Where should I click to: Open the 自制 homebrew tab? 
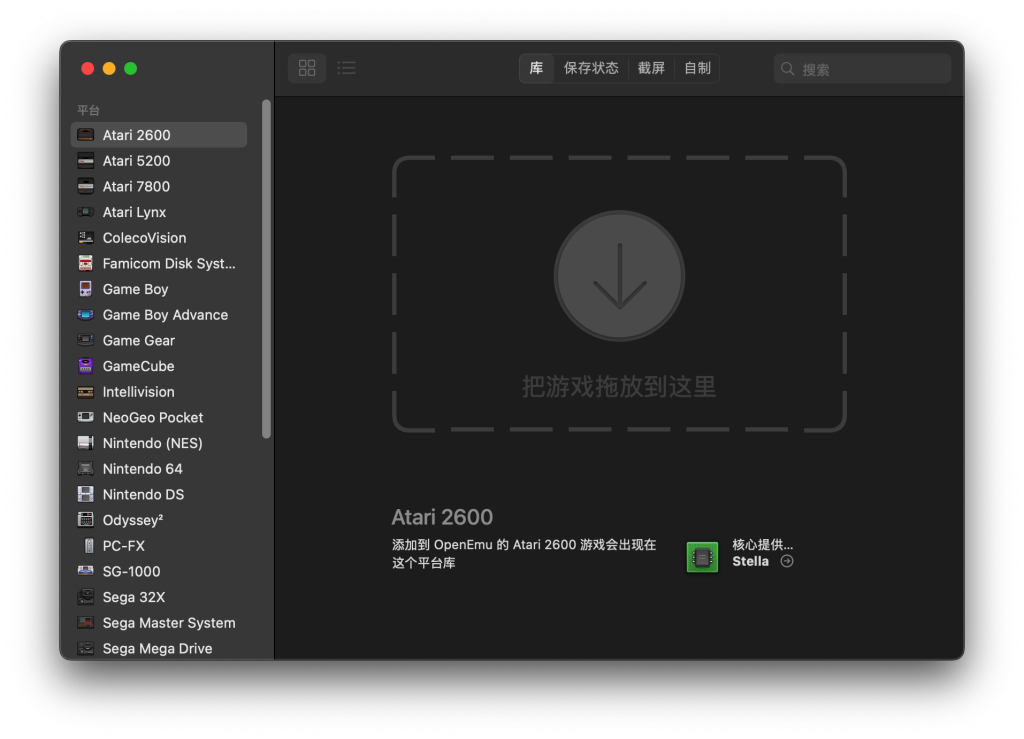(697, 68)
